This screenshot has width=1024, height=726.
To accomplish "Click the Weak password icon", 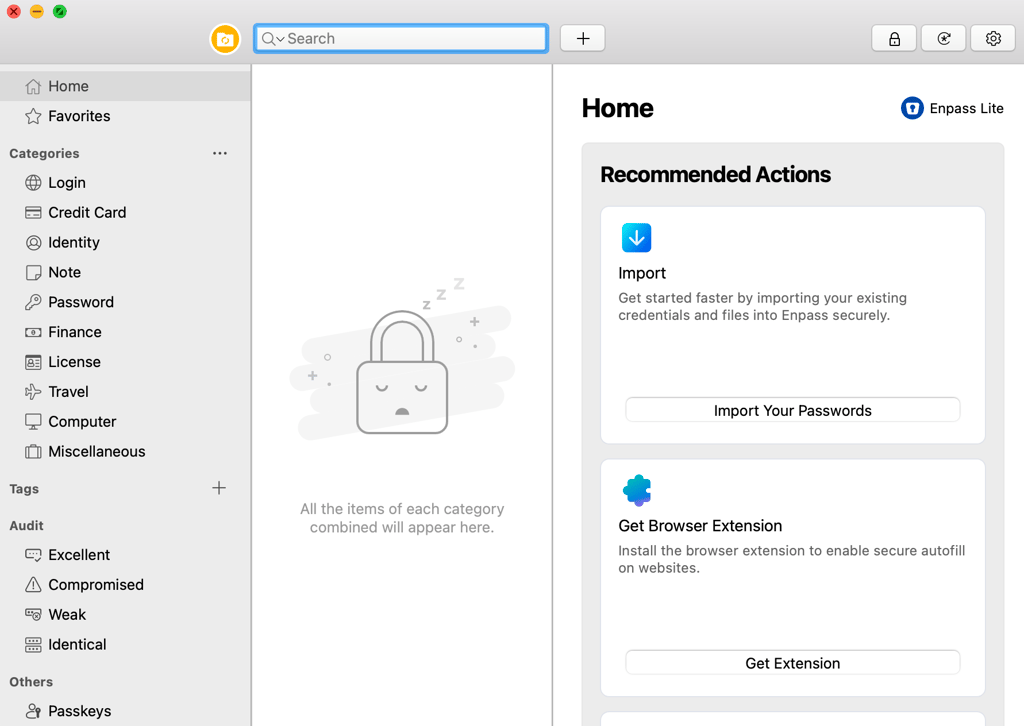I will [33, 614].
